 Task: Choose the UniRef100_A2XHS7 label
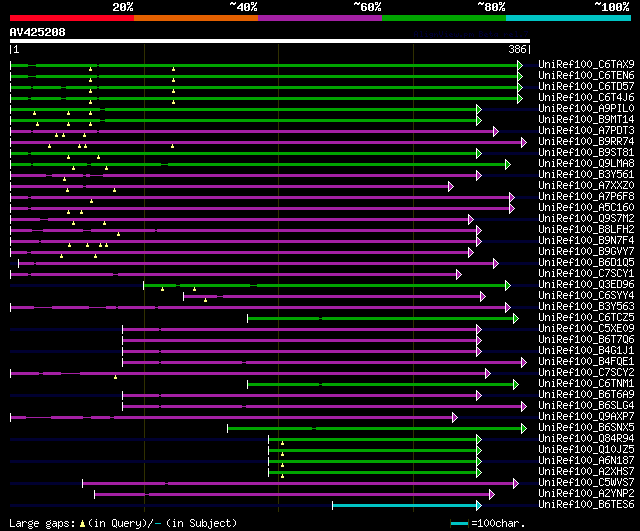tap(586, 472)
